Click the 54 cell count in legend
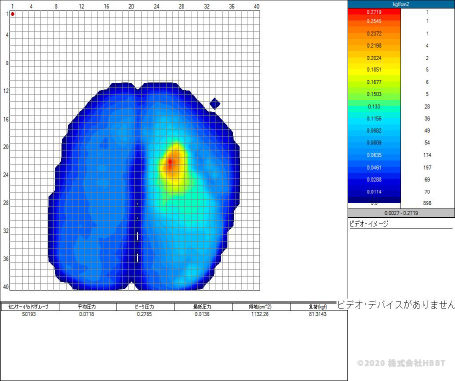The width and height of the screenshot is (455, 381). click(x=427, y=143)
